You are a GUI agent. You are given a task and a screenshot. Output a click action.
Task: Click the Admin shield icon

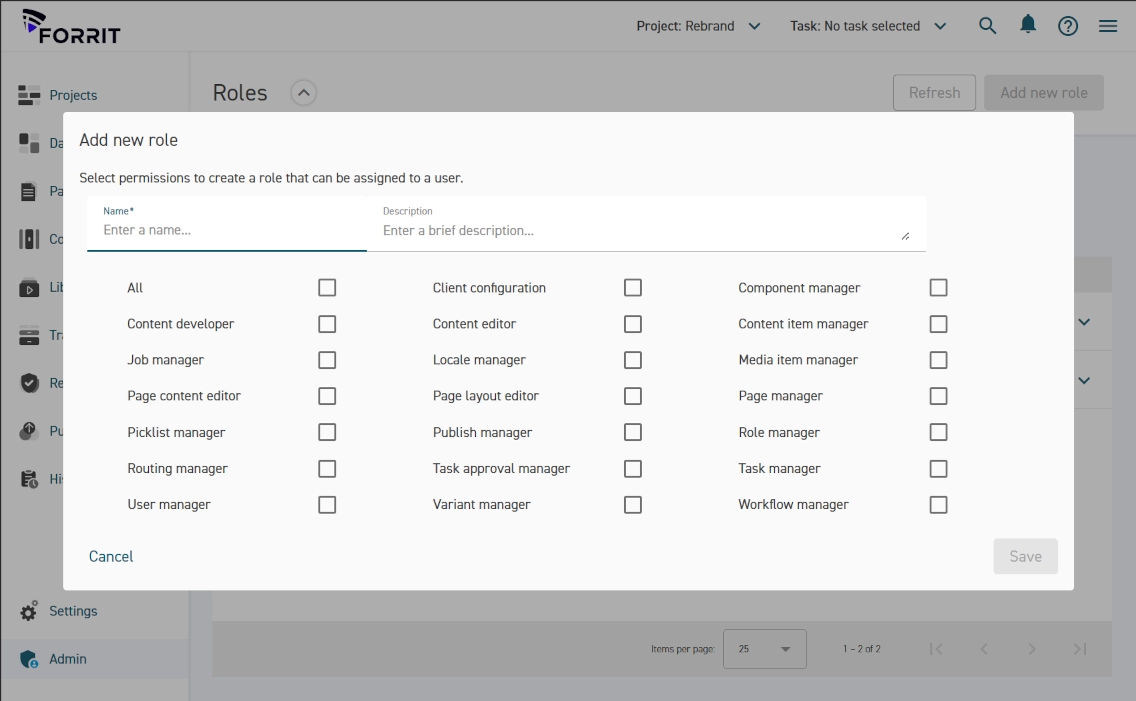(29, 659)
